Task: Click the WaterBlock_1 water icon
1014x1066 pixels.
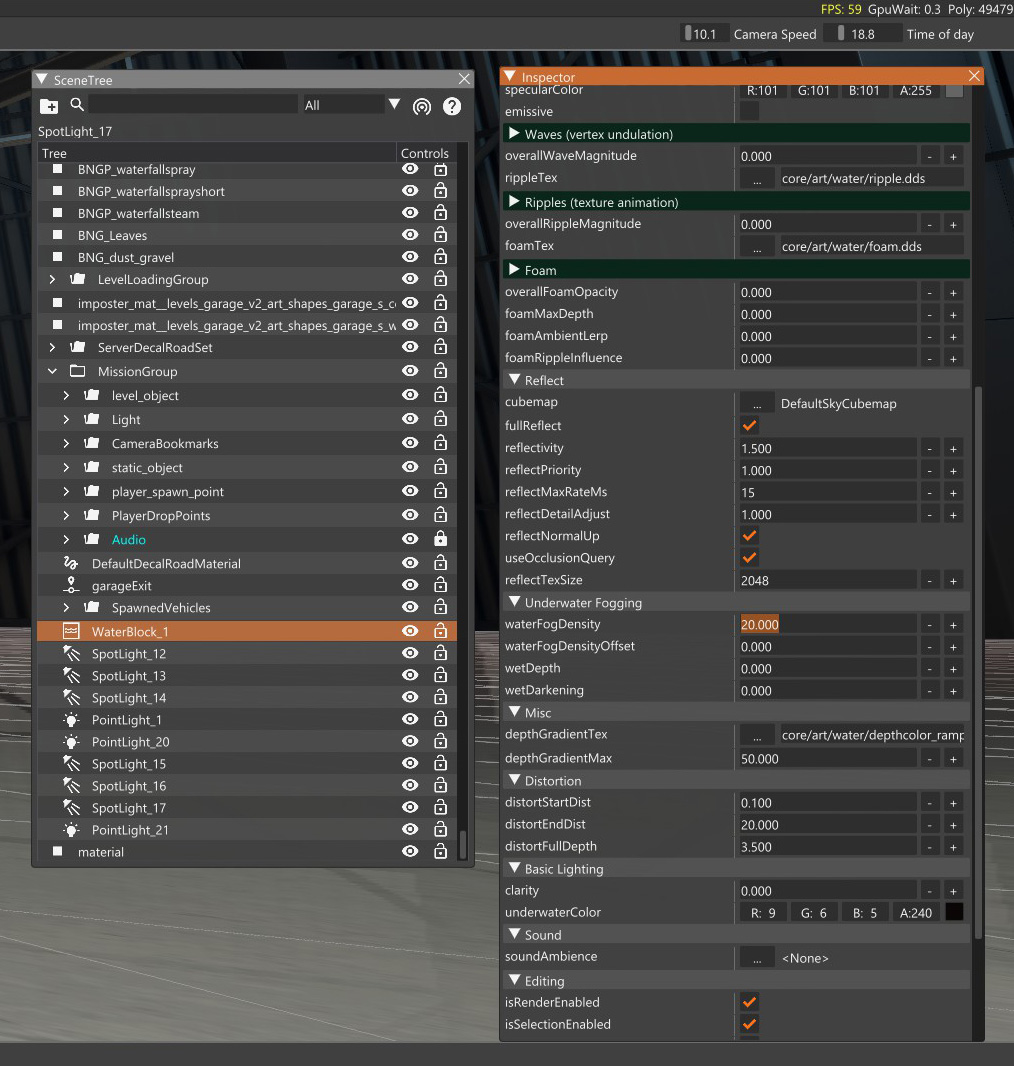Action: (x=71, y=631)
